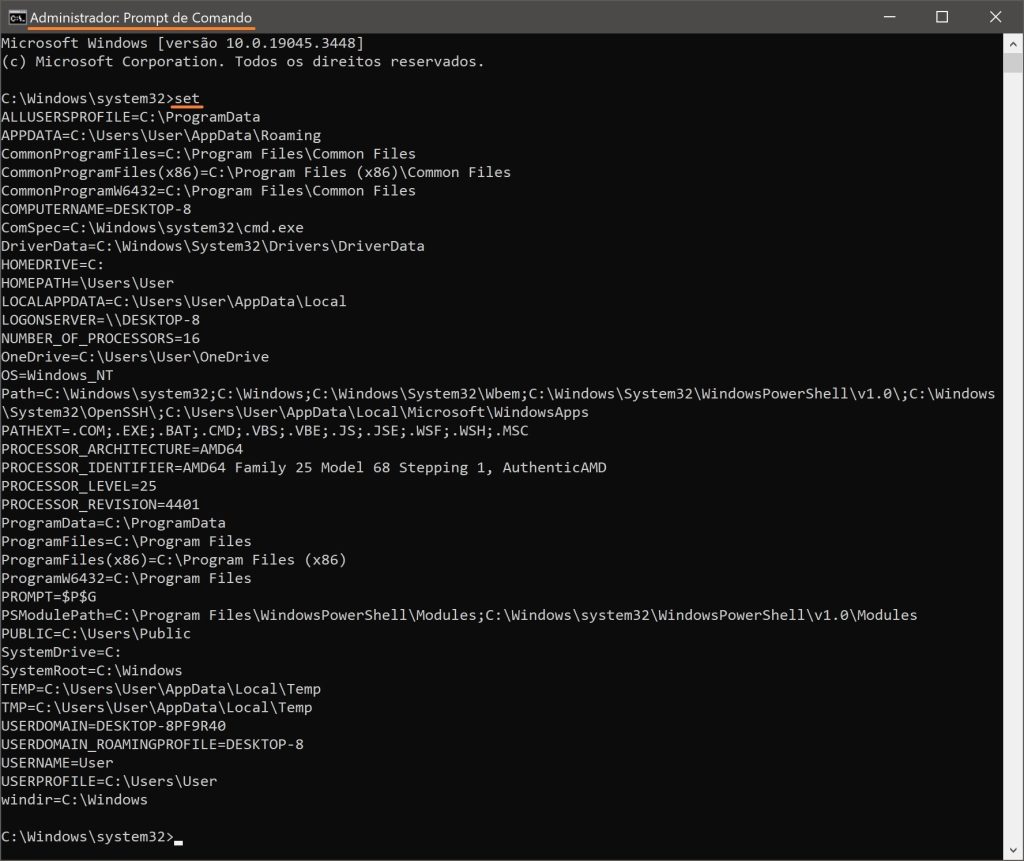Maximize the Command Prompt window

click(x=941, y=17)
